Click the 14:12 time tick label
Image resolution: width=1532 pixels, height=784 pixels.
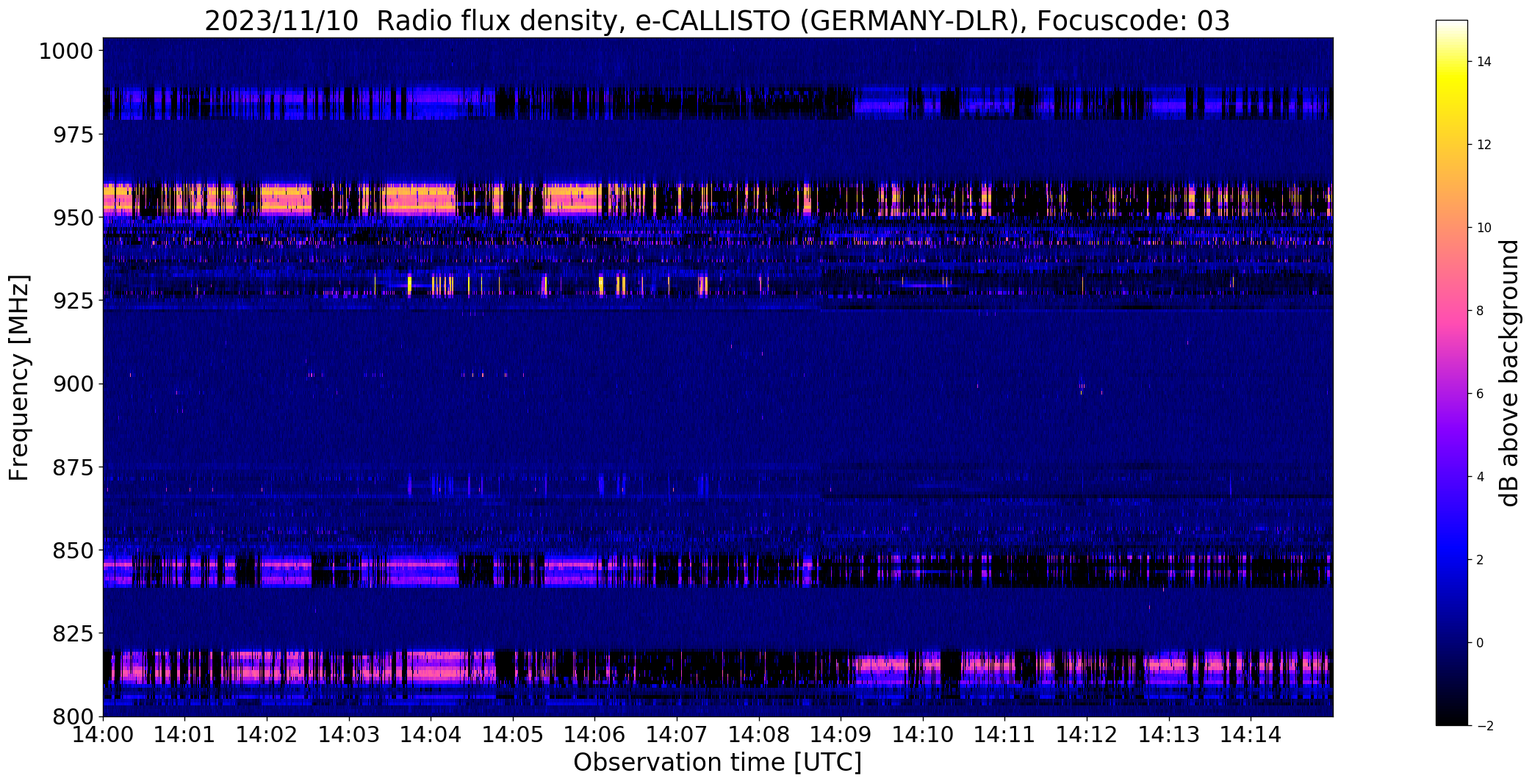pyautogui.click(x=1087, y=735)
